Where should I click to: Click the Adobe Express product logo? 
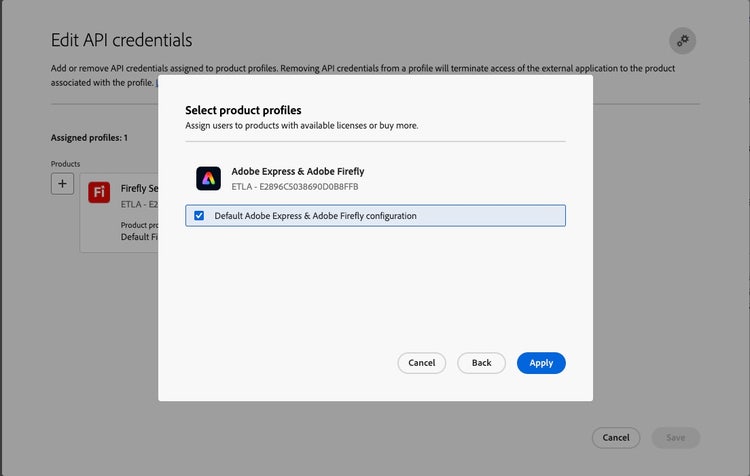click(x=208, y=179)
